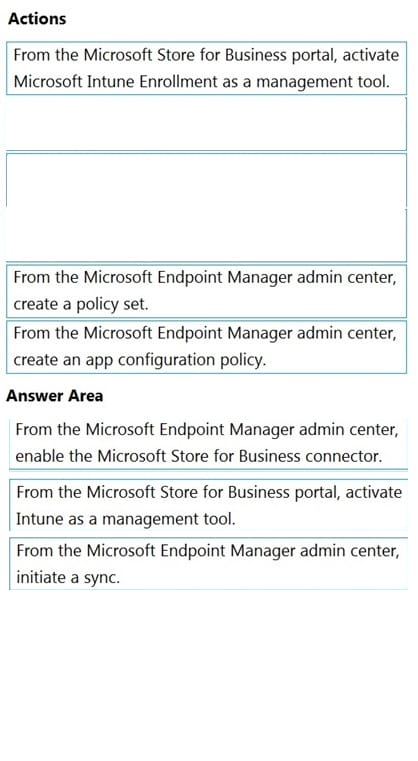Click the second empty slot in Actions

pyautogui.click(x=206, y=180)
